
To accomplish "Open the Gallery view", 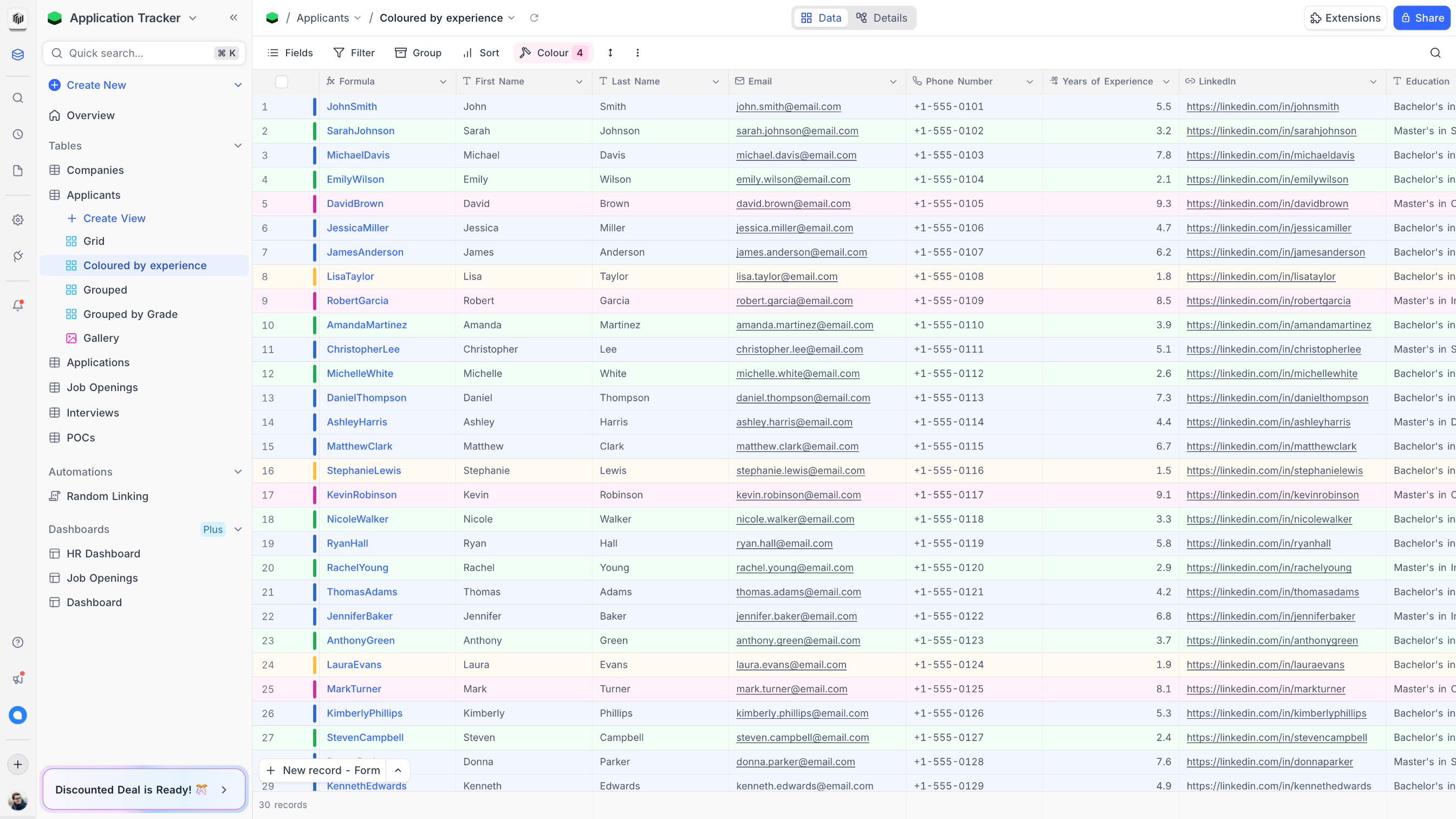I will point(101,338).
